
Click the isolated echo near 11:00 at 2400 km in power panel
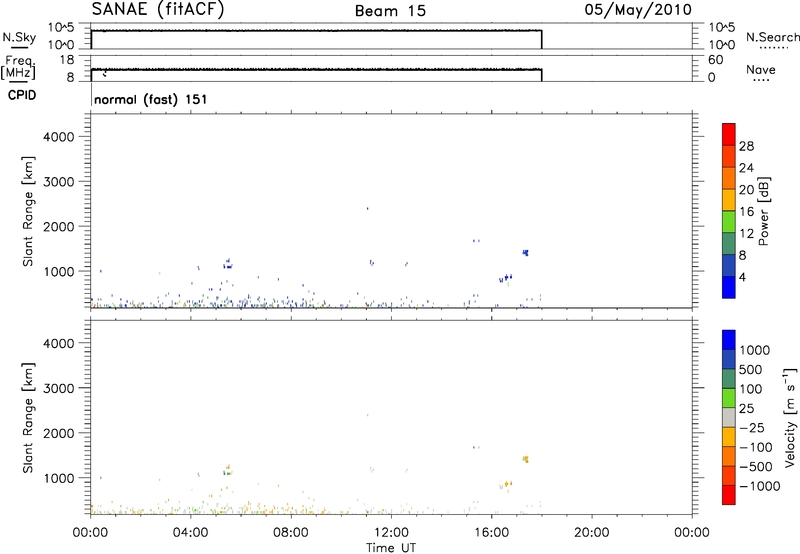pyautogui.click(x=367, y=208)
